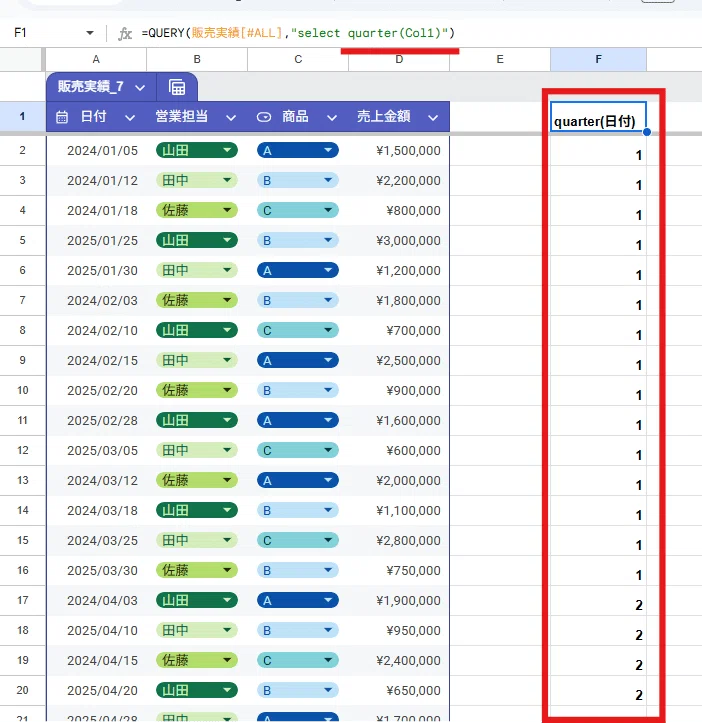Select row 10 header number
Screen dimensions: 702x723
point(22,390)
